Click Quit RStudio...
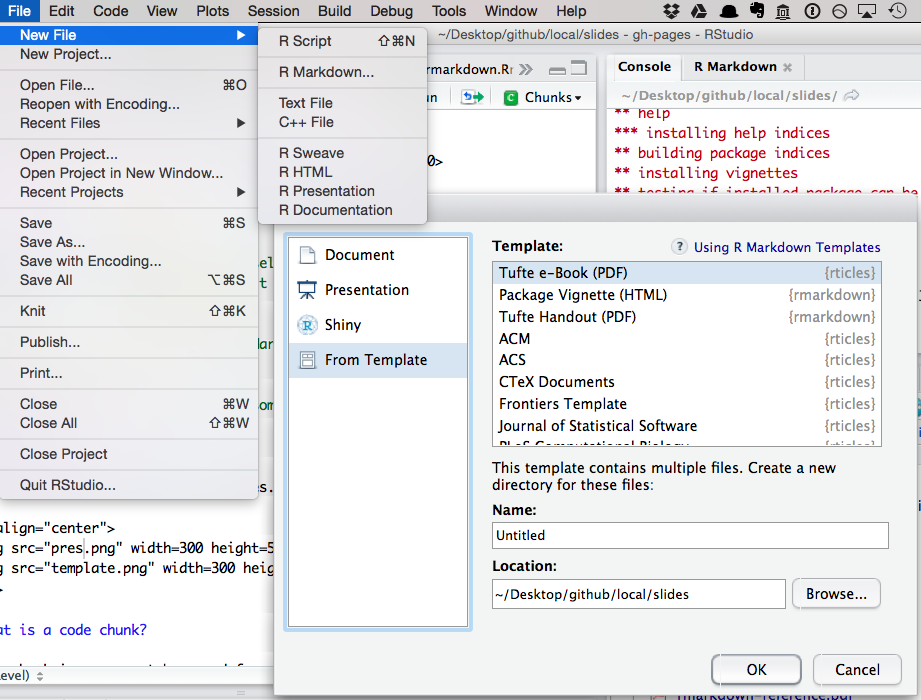Screen dimensions: 921x700 click(129, 486)
